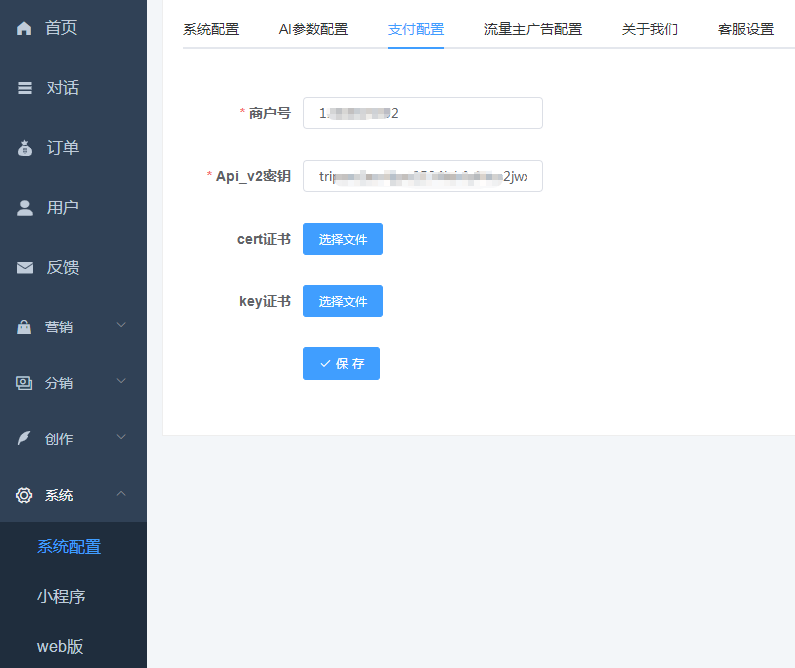Screen dimensions: 795x668
Task: Click the 系统 gear icon
Action: (24, 495)
